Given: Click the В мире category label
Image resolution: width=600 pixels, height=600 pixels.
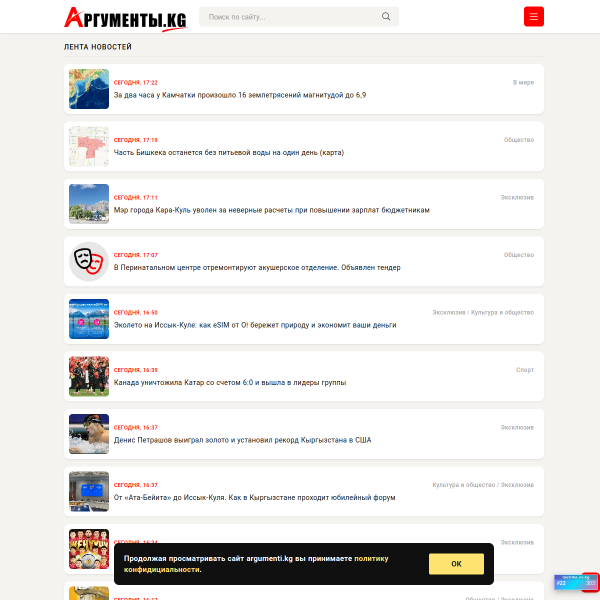Looking at the screenshot, I should coord(523,82).
